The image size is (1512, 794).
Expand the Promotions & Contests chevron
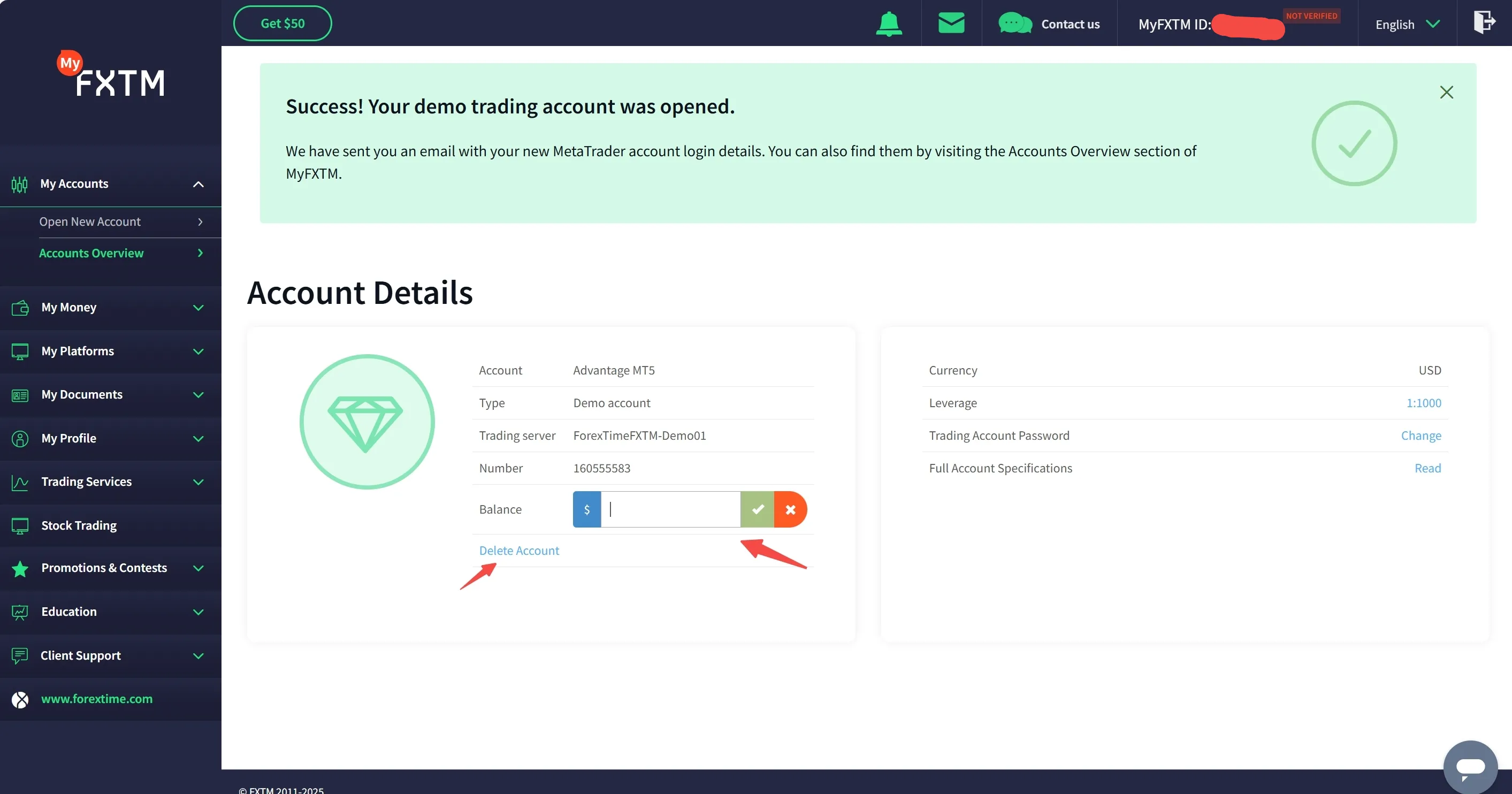click(198, 568)
